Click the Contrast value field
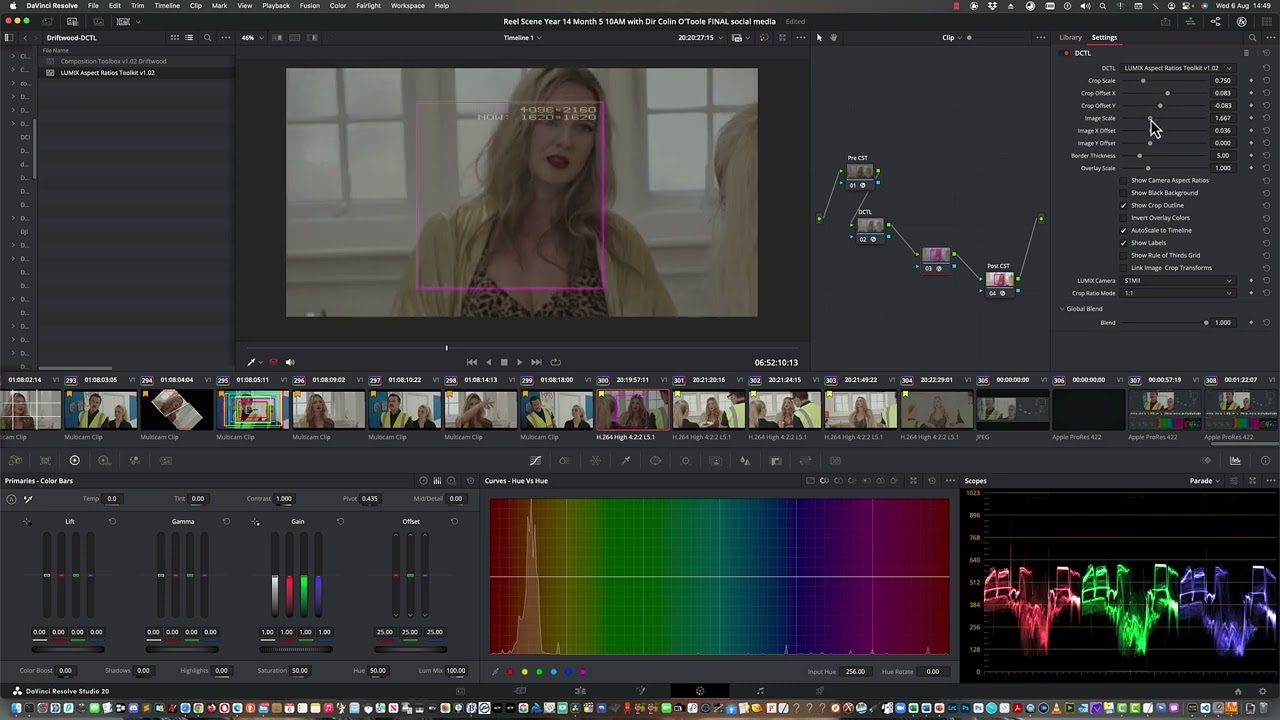Screen dimensions: 1280x720 coord(284,499)
